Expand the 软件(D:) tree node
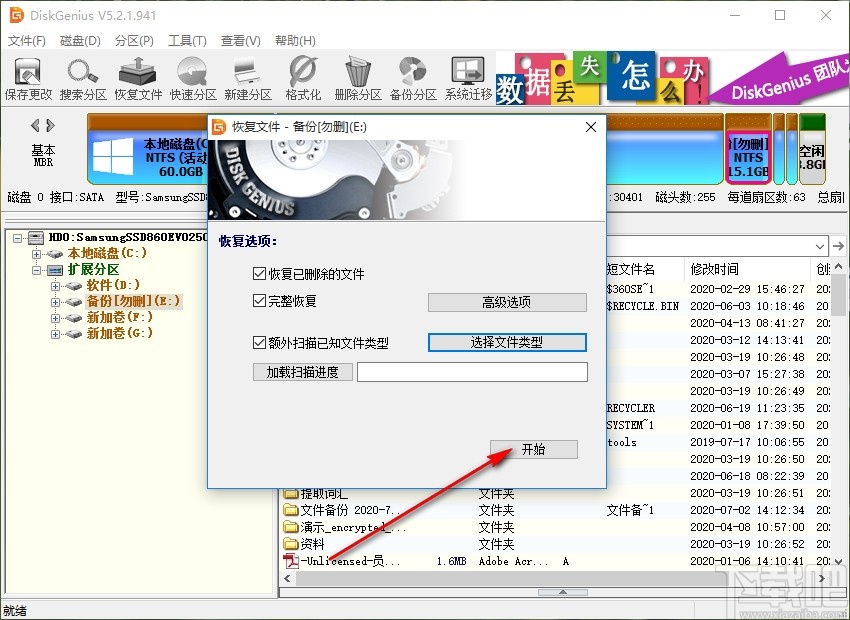This screenshot has height=620, width=850. (x=55, y=286)
